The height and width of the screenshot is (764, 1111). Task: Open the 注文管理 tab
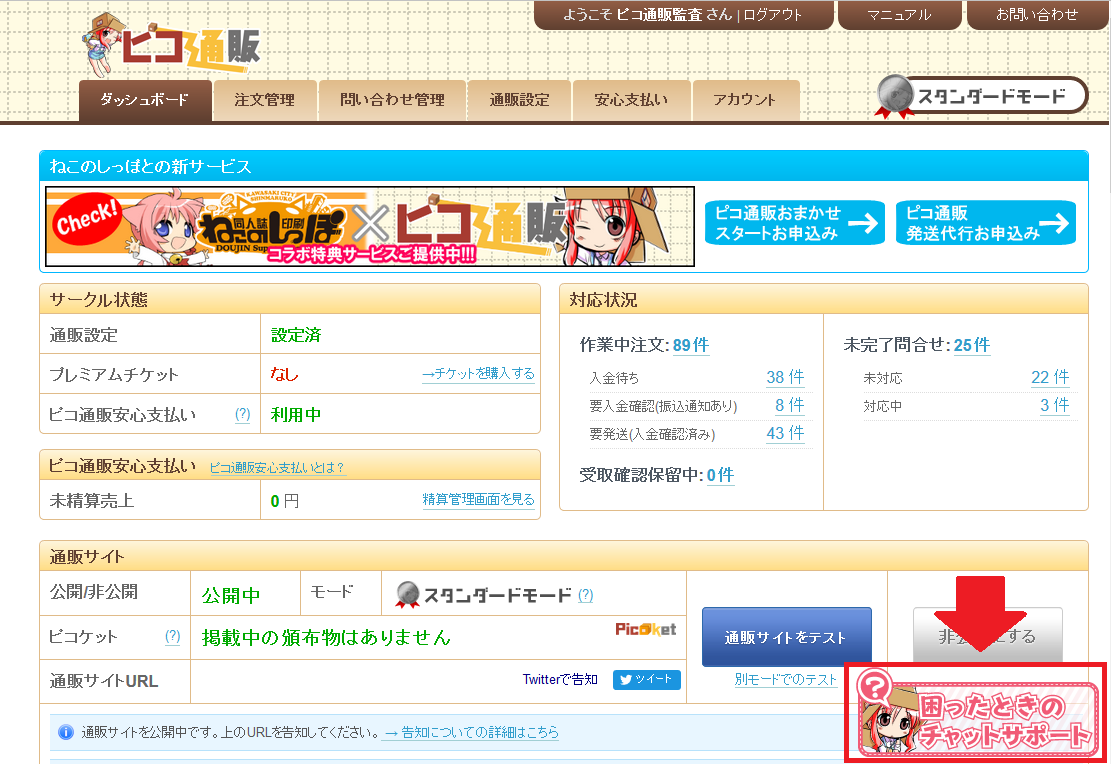(264, 100)
